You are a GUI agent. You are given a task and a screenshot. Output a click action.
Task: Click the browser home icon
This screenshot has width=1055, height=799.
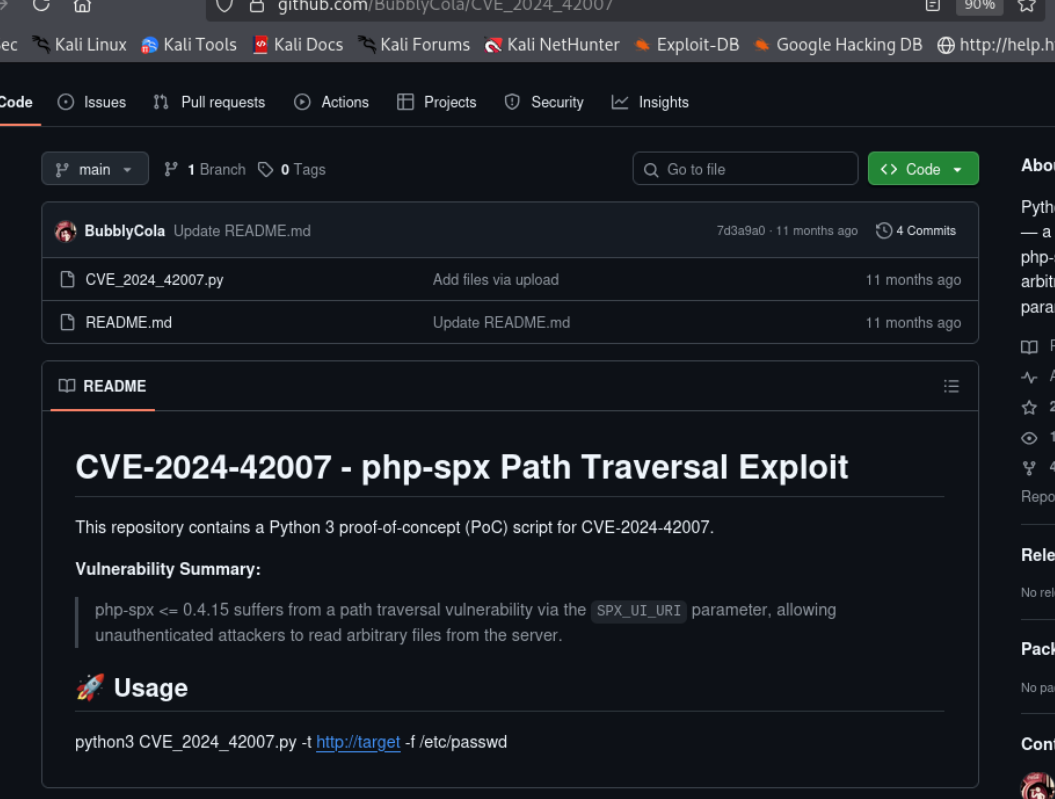[x=83, y=6]
